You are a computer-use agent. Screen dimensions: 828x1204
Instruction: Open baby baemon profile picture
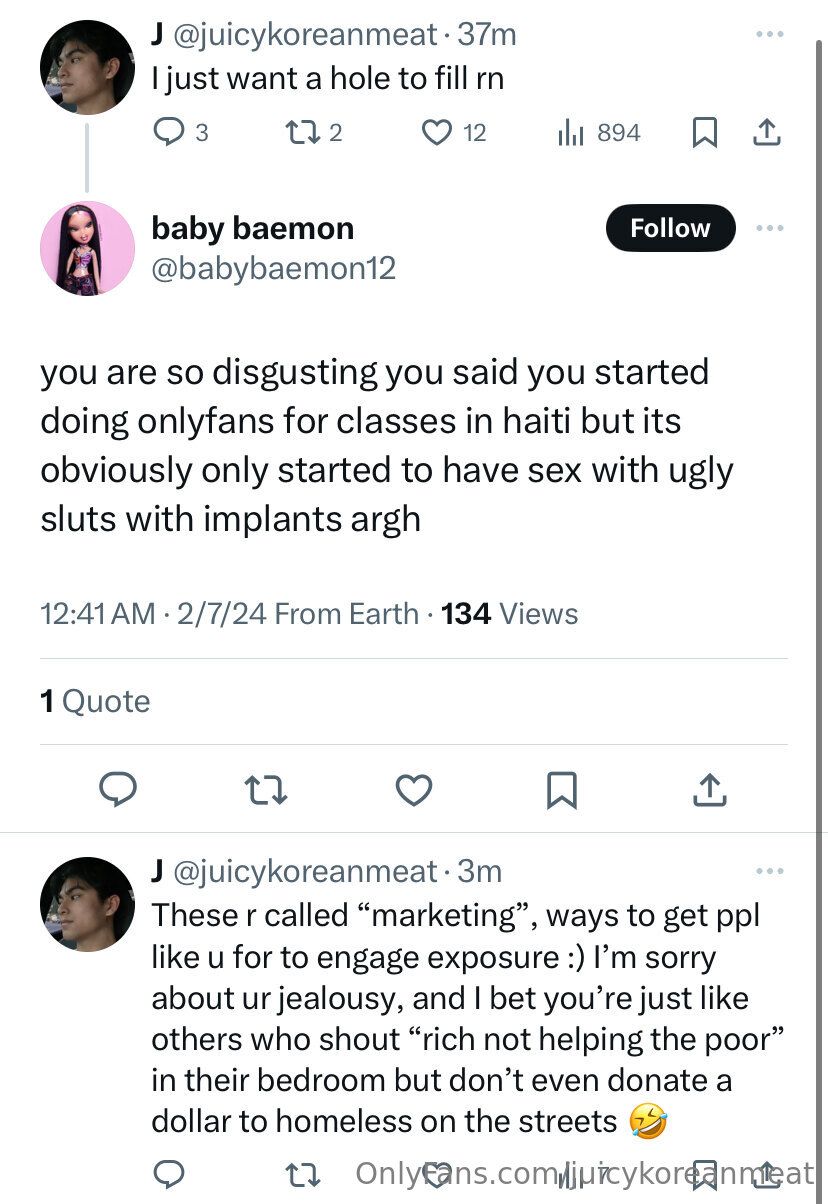pyautogui.click(x=87, y=248)
